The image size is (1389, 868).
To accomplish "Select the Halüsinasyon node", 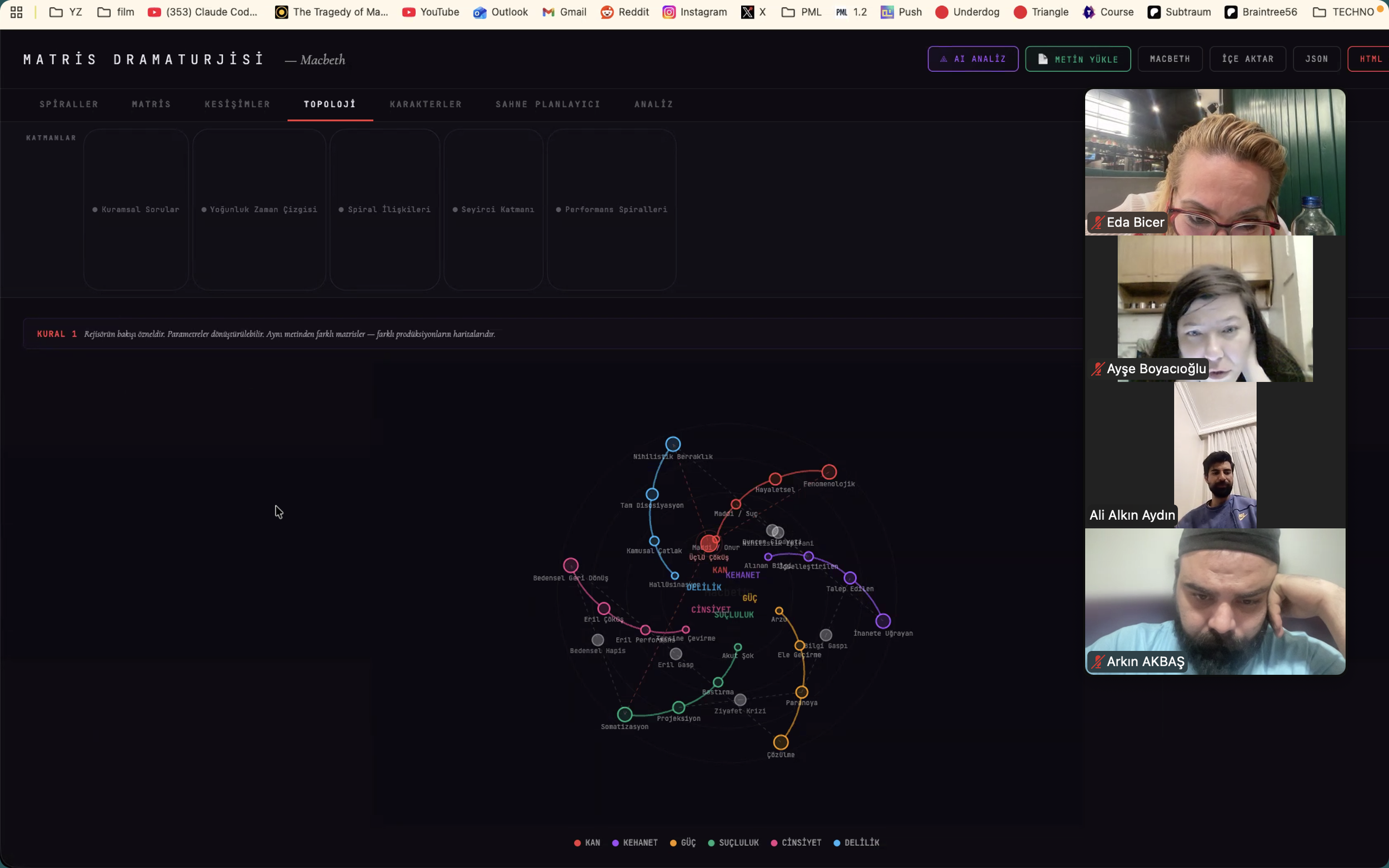I will [x=674, y=575].
